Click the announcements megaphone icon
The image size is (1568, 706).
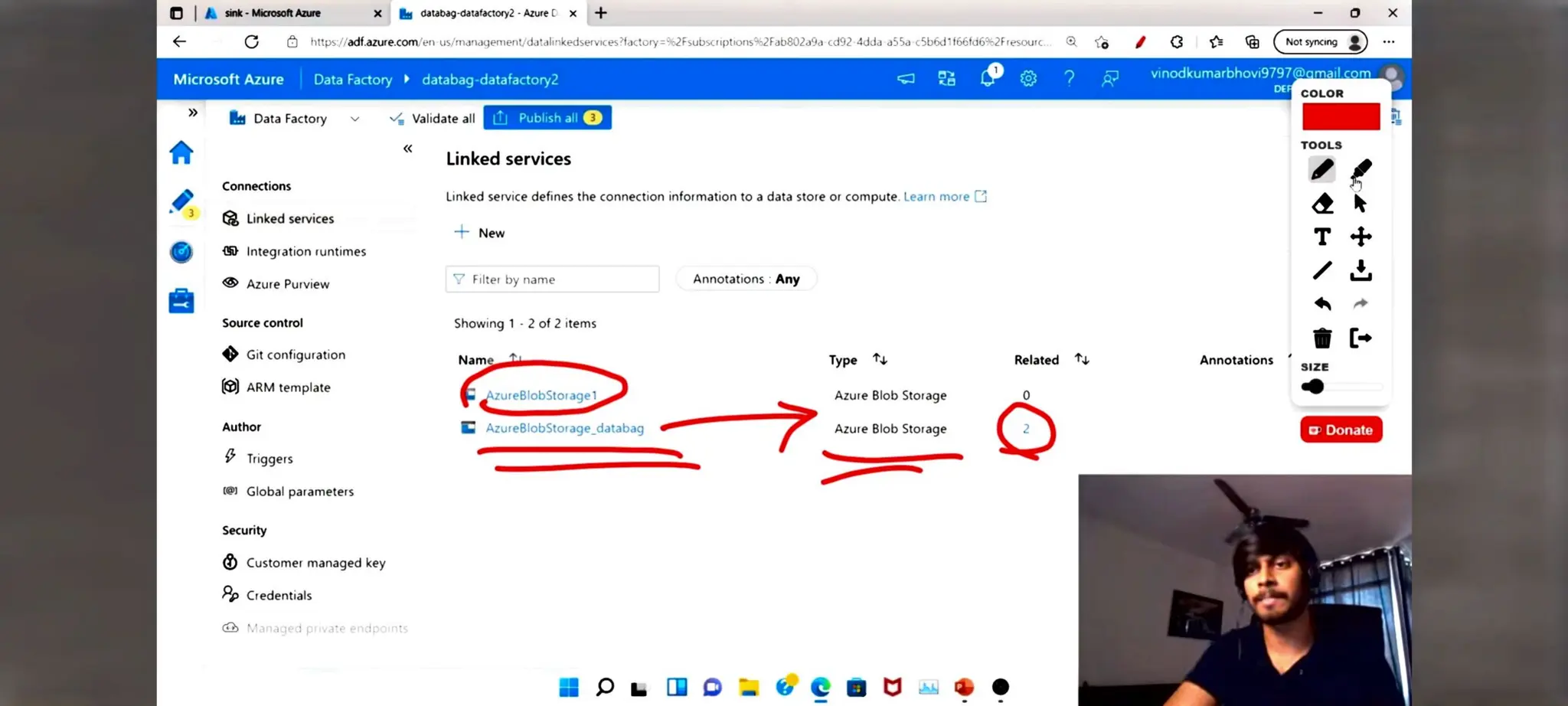(906, 79)
